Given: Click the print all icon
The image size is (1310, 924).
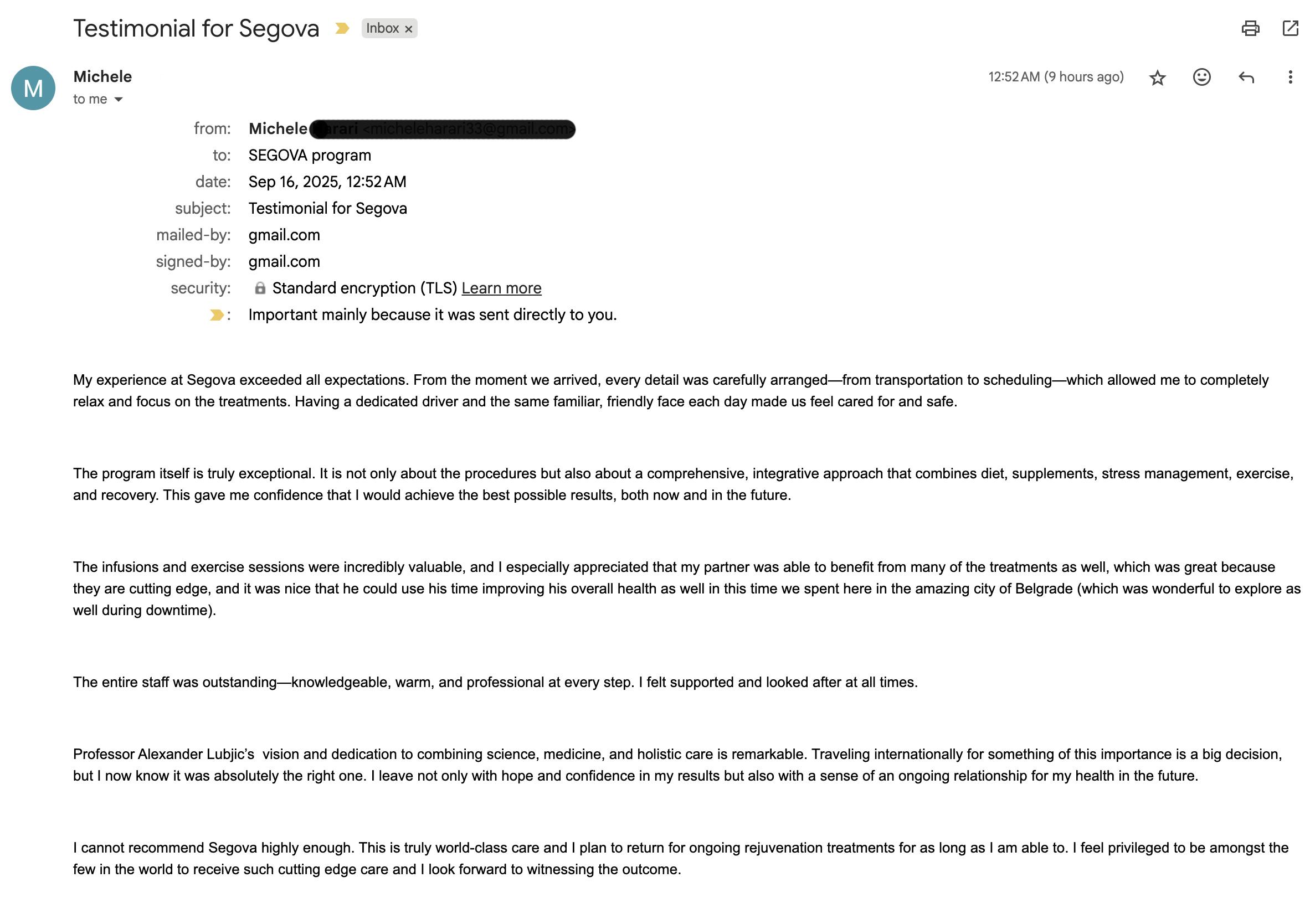Looking at the screenshot, I should tap(1250, 29).
